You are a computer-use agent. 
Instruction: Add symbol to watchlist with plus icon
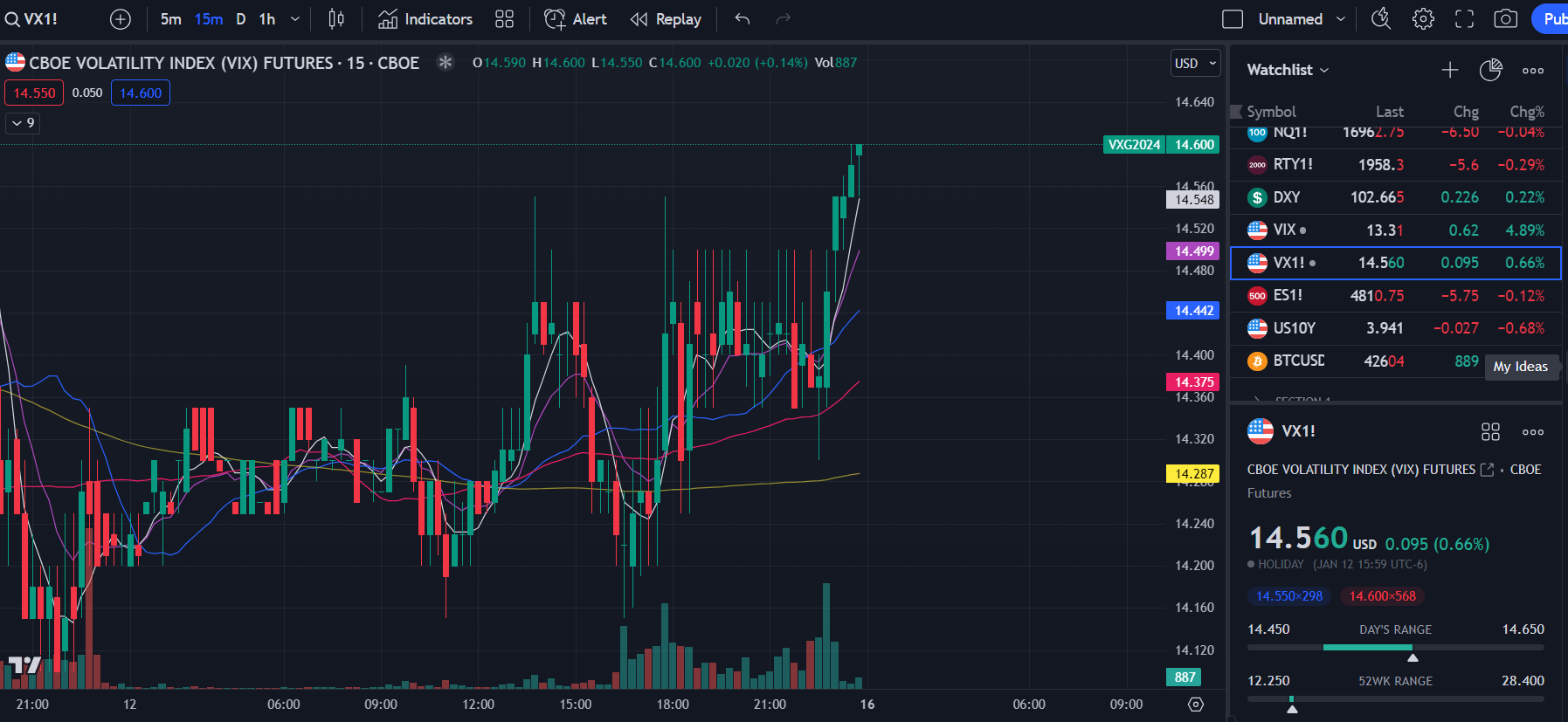click(x=1449, y=70)
